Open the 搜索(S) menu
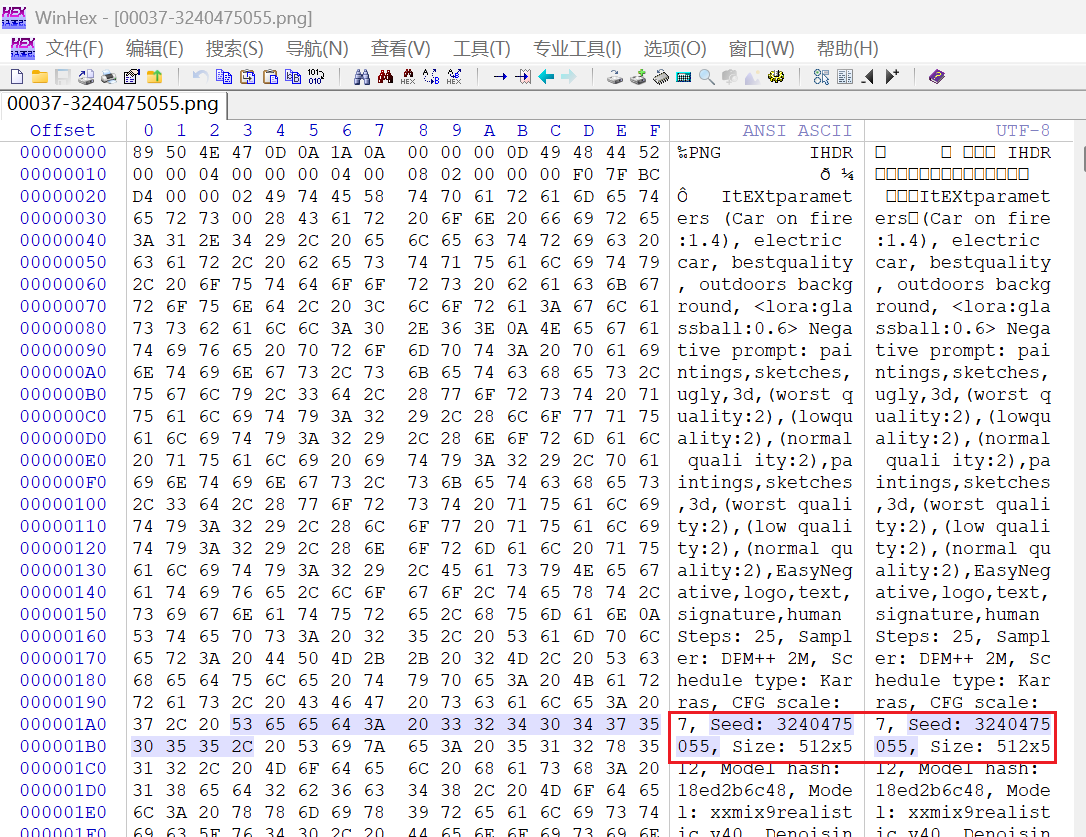Image resolution: width=1086 pixels, height=837 pixels. [x=234, y=48]
